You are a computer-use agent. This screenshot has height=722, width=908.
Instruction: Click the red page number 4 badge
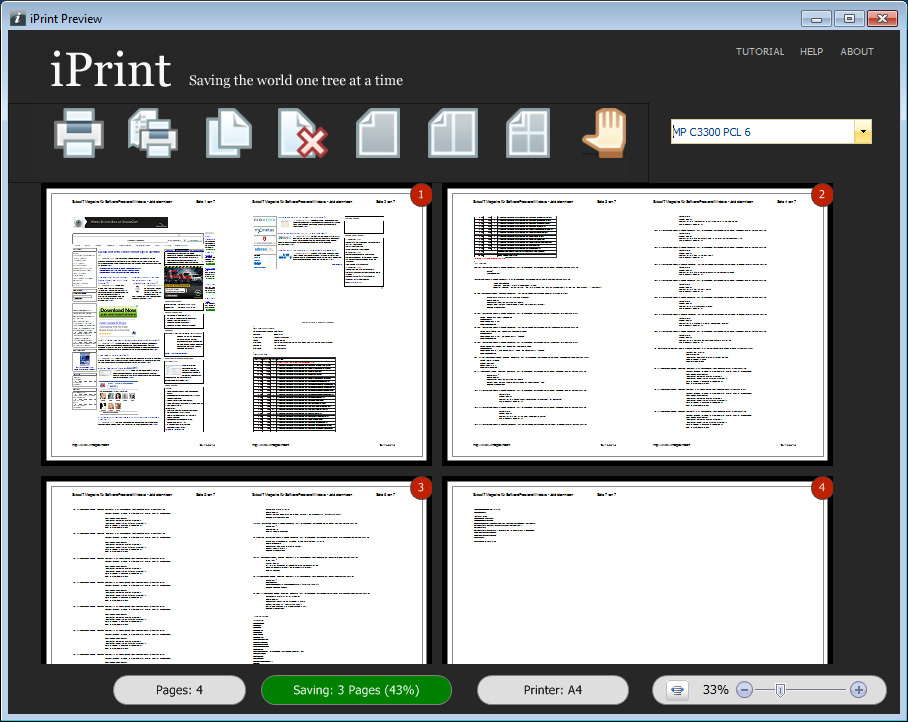click(x=822, y=488)
